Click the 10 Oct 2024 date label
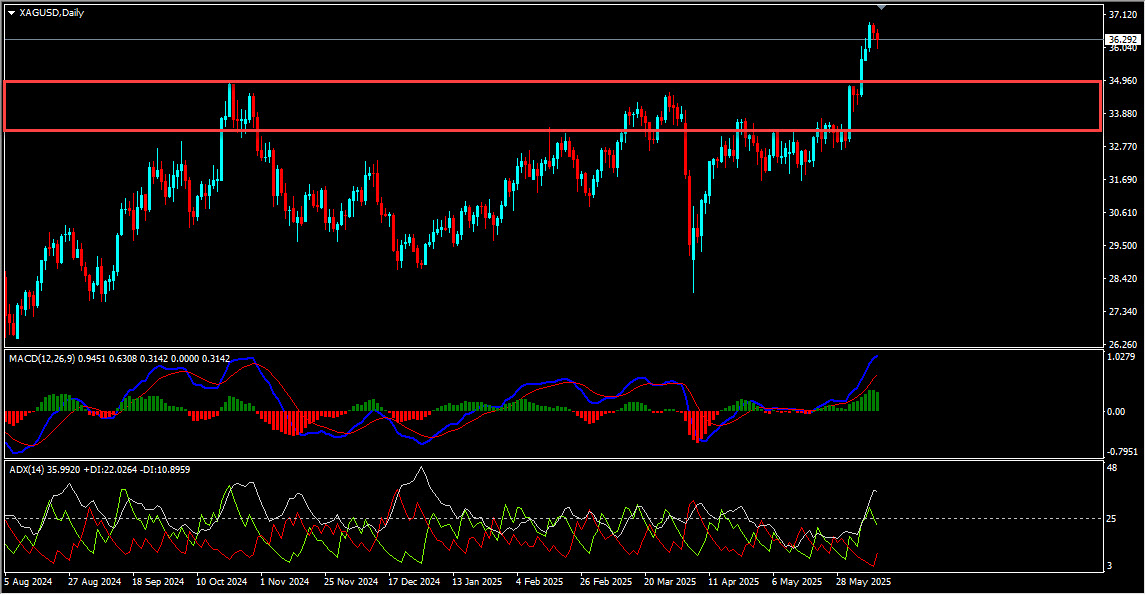 (221, 581)
